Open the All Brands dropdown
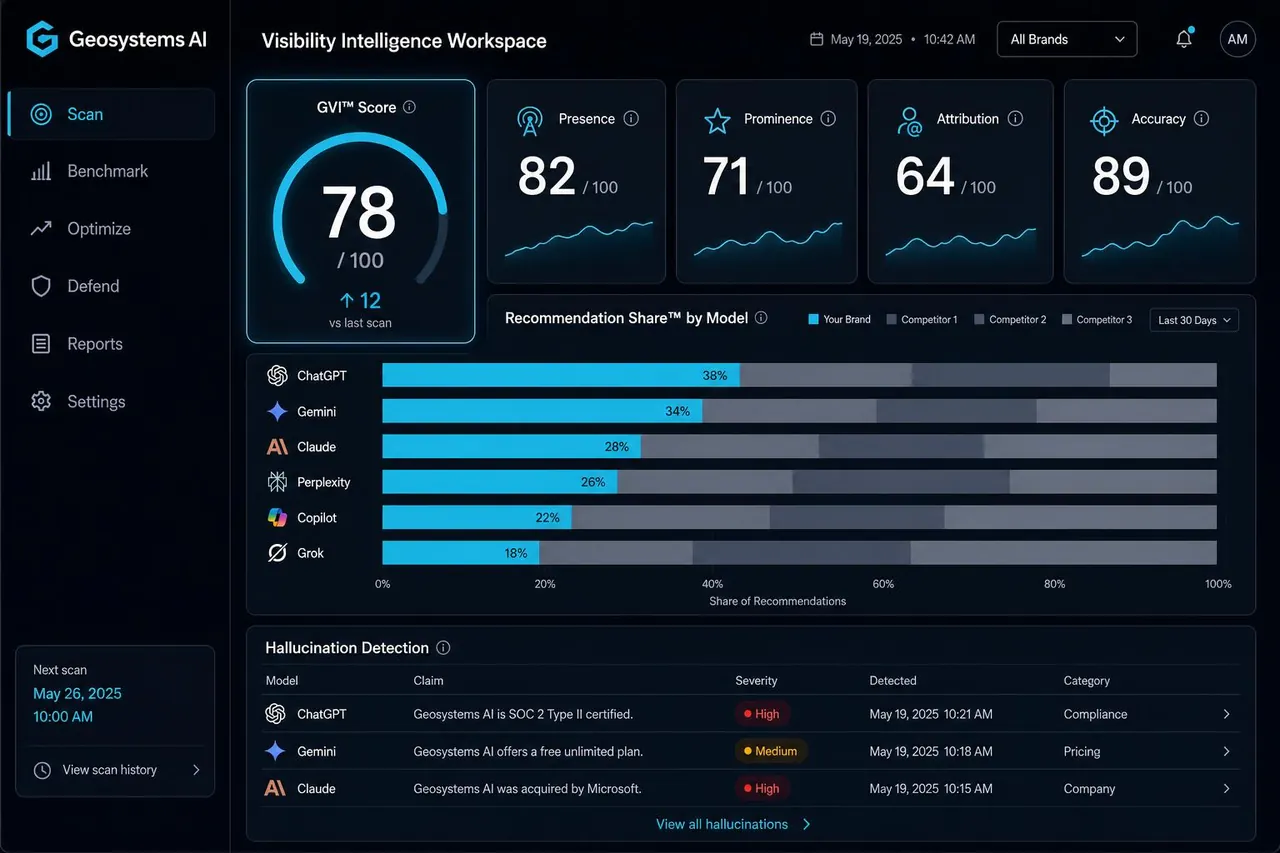1280x853 pixels. point(1067,39)
